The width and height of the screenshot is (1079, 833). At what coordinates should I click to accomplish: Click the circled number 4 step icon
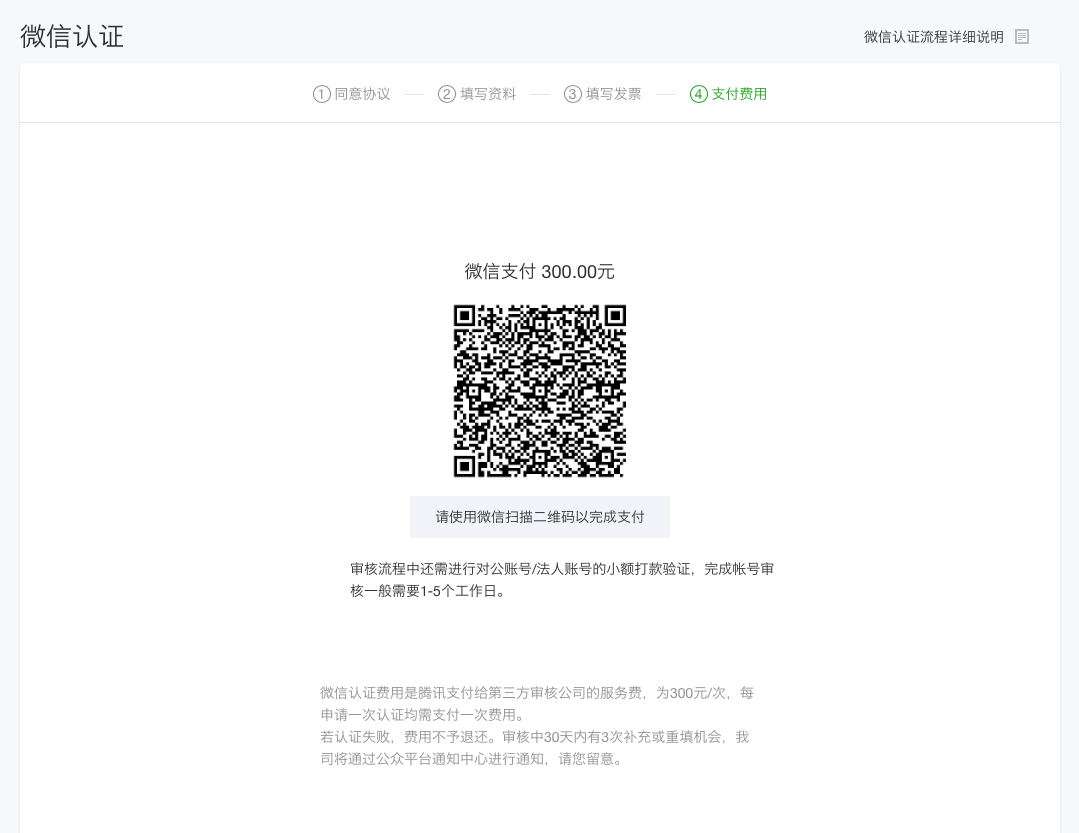point(698,94)
